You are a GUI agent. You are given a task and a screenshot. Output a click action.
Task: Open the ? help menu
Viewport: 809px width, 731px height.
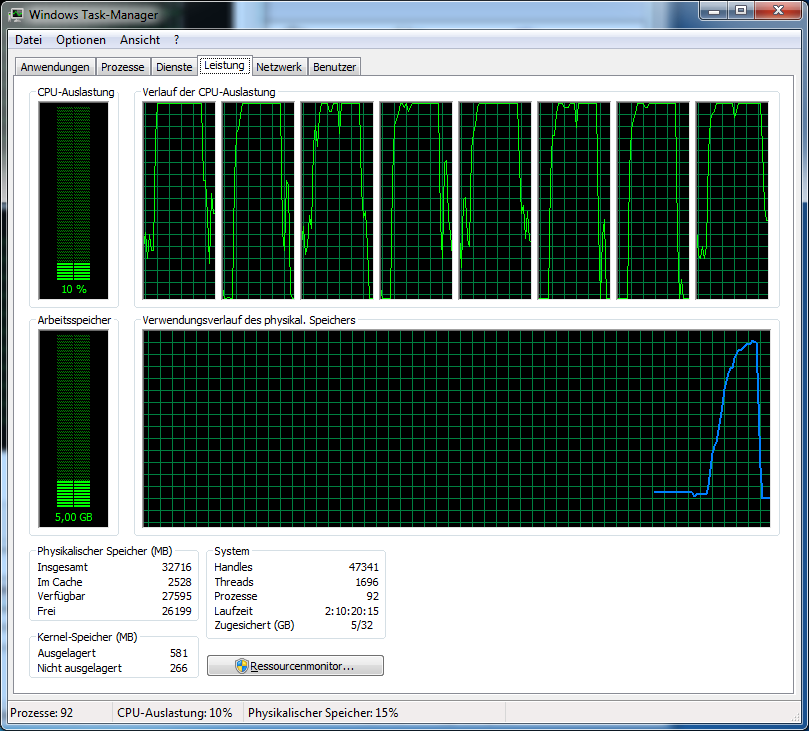pos(176,40)
